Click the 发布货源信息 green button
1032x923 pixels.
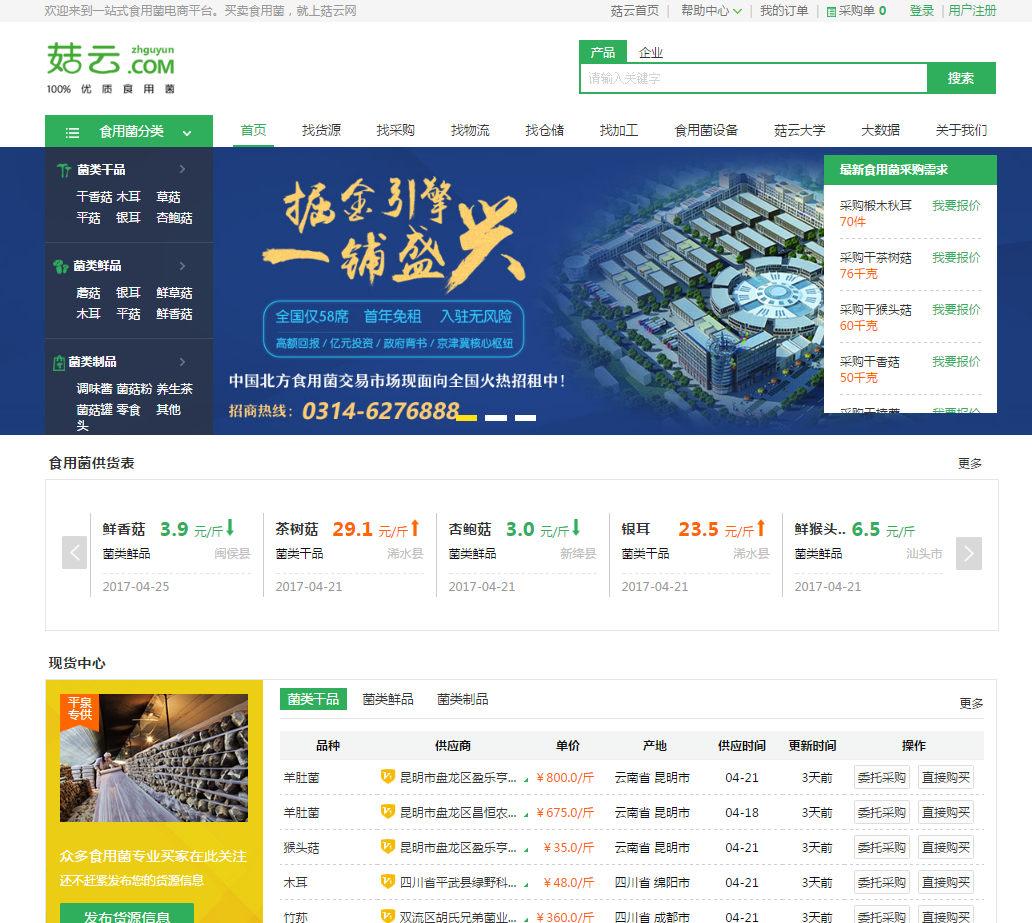click(x=127, y=914)
